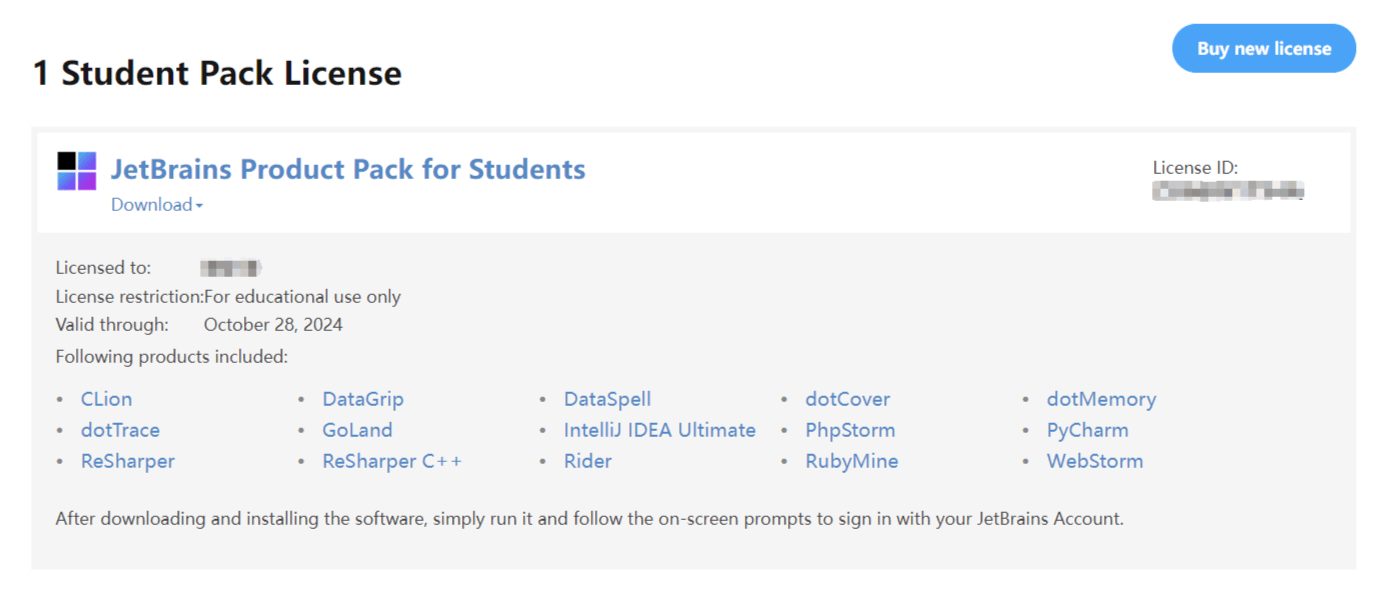Open the dotCover link

pos(848,399)
